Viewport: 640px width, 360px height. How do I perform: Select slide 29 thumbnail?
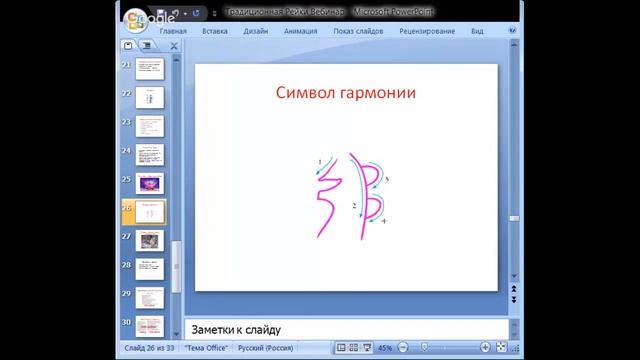coord(150,298)
